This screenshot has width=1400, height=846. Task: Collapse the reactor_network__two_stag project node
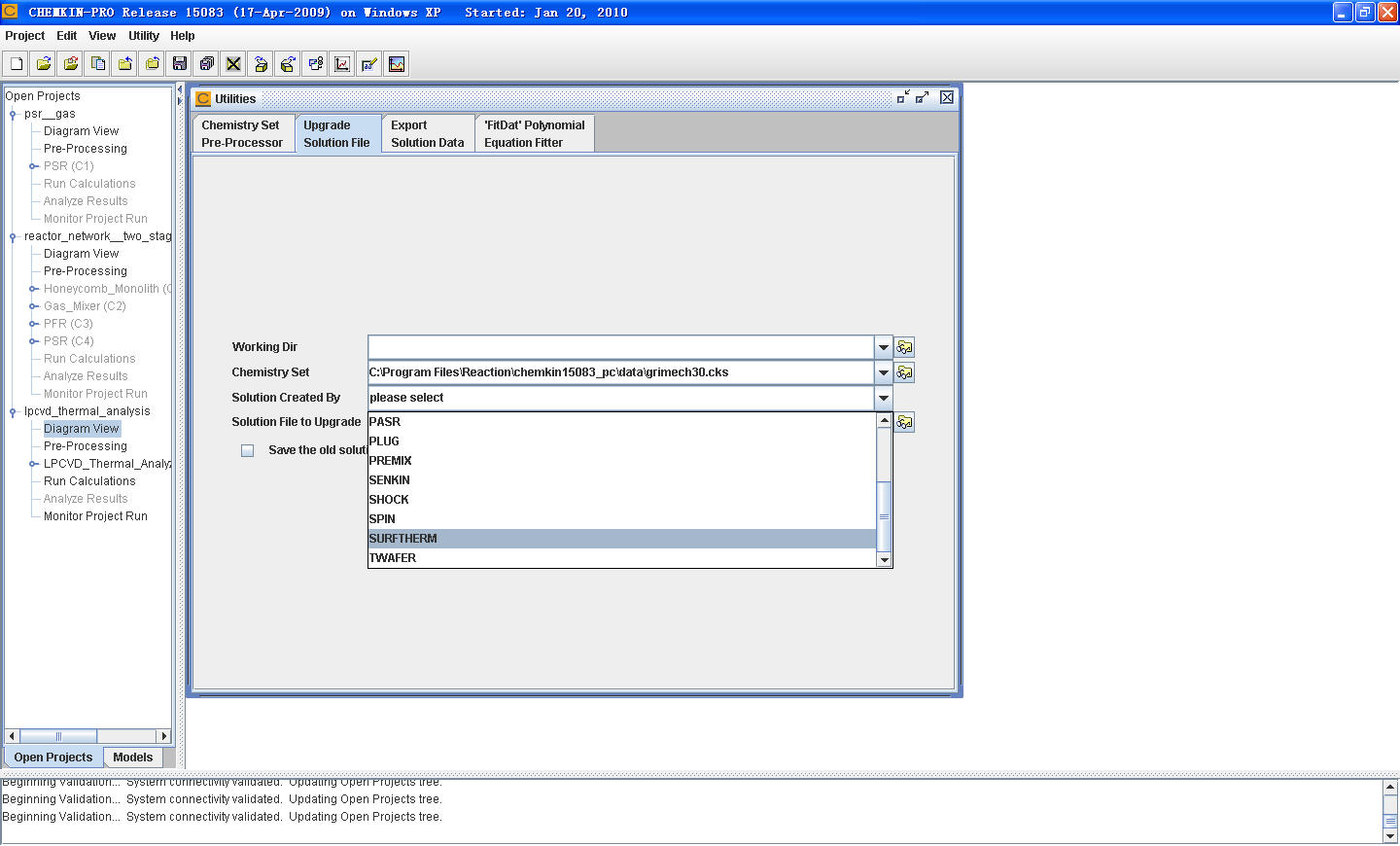pyautogui.click(x=13, y=237)
